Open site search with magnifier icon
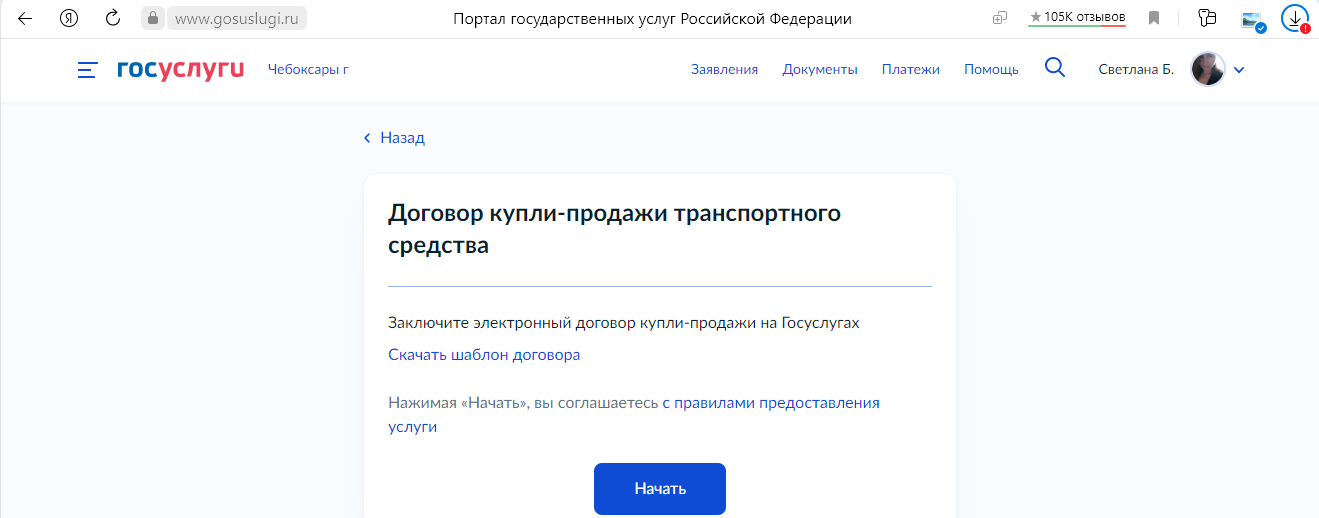This screenshot has height=518, width=1319. [1055, 68]
